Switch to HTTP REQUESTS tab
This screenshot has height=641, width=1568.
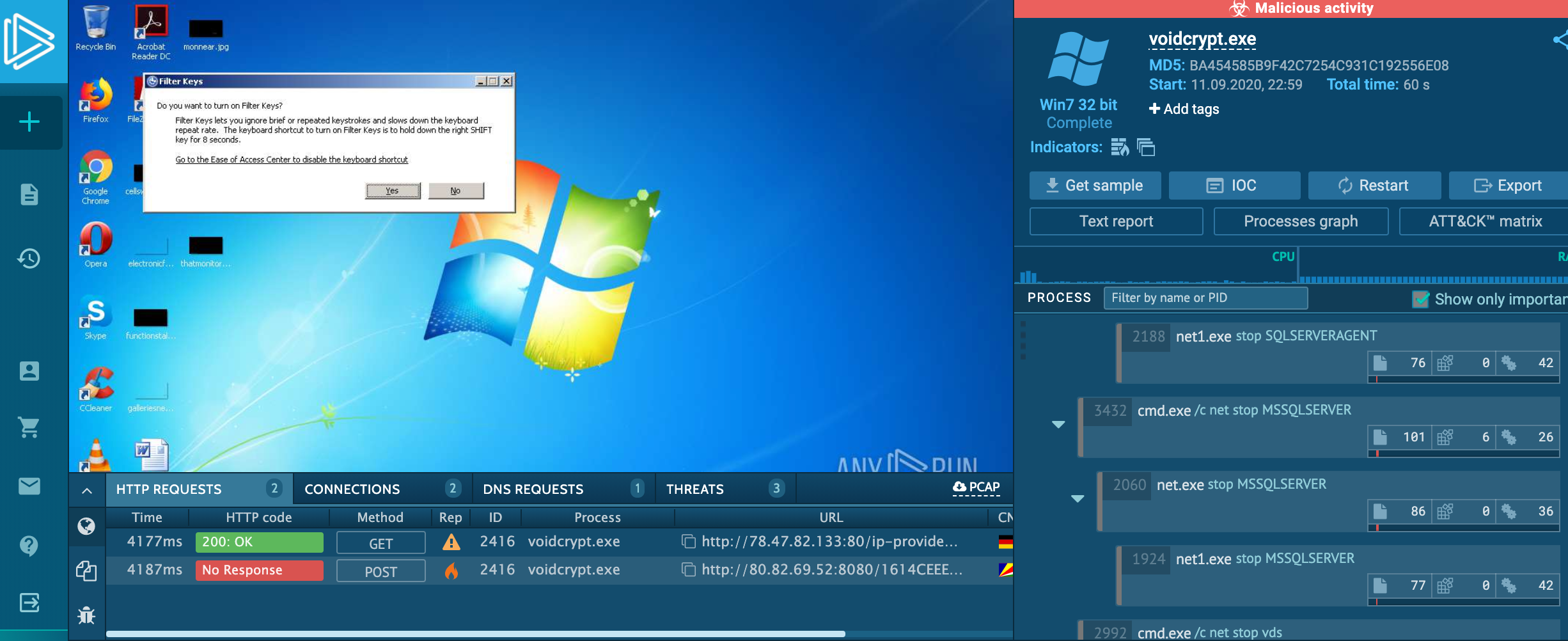tap(199, 489)
